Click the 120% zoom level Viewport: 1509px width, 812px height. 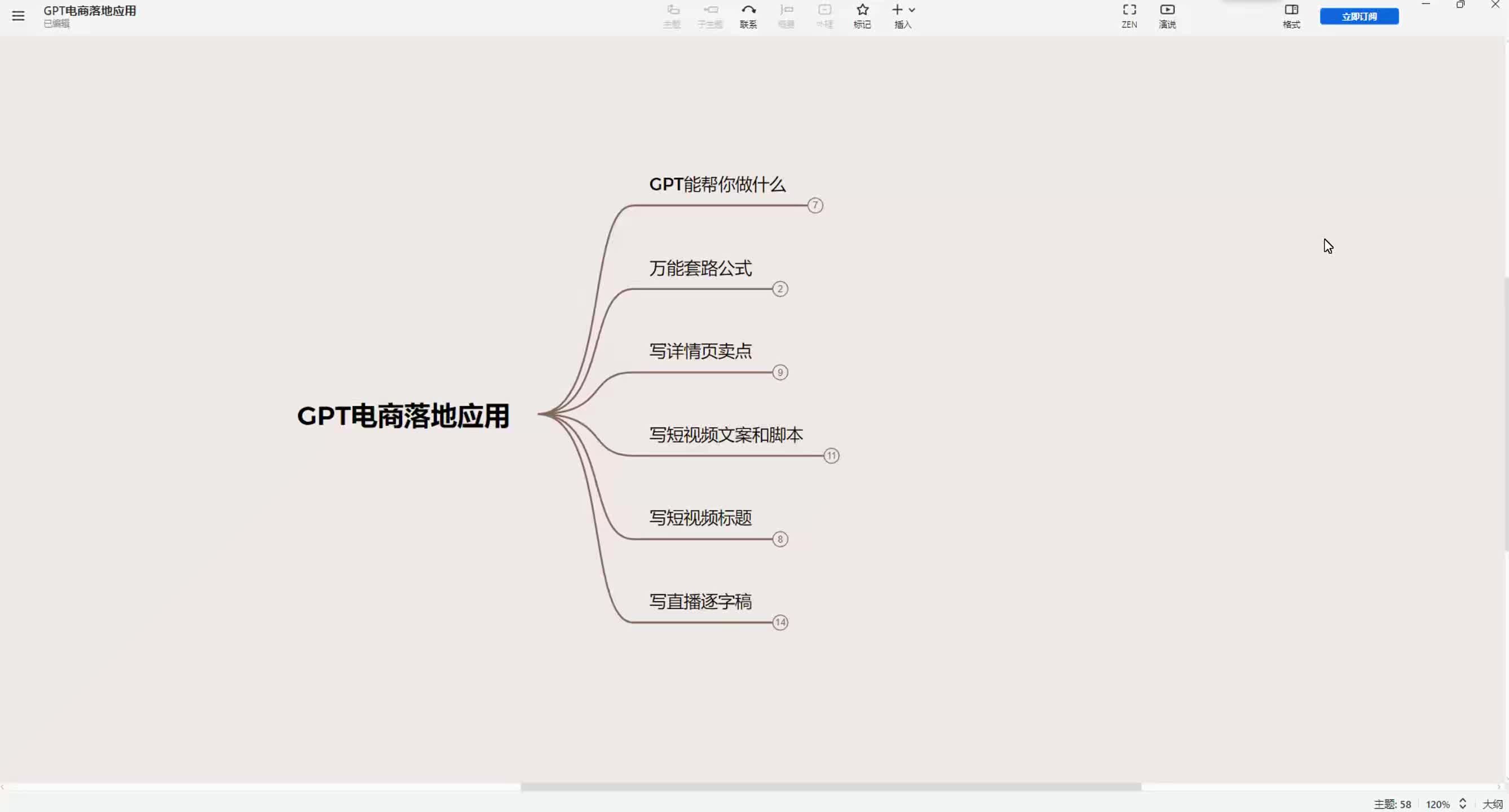[1437, 804]
